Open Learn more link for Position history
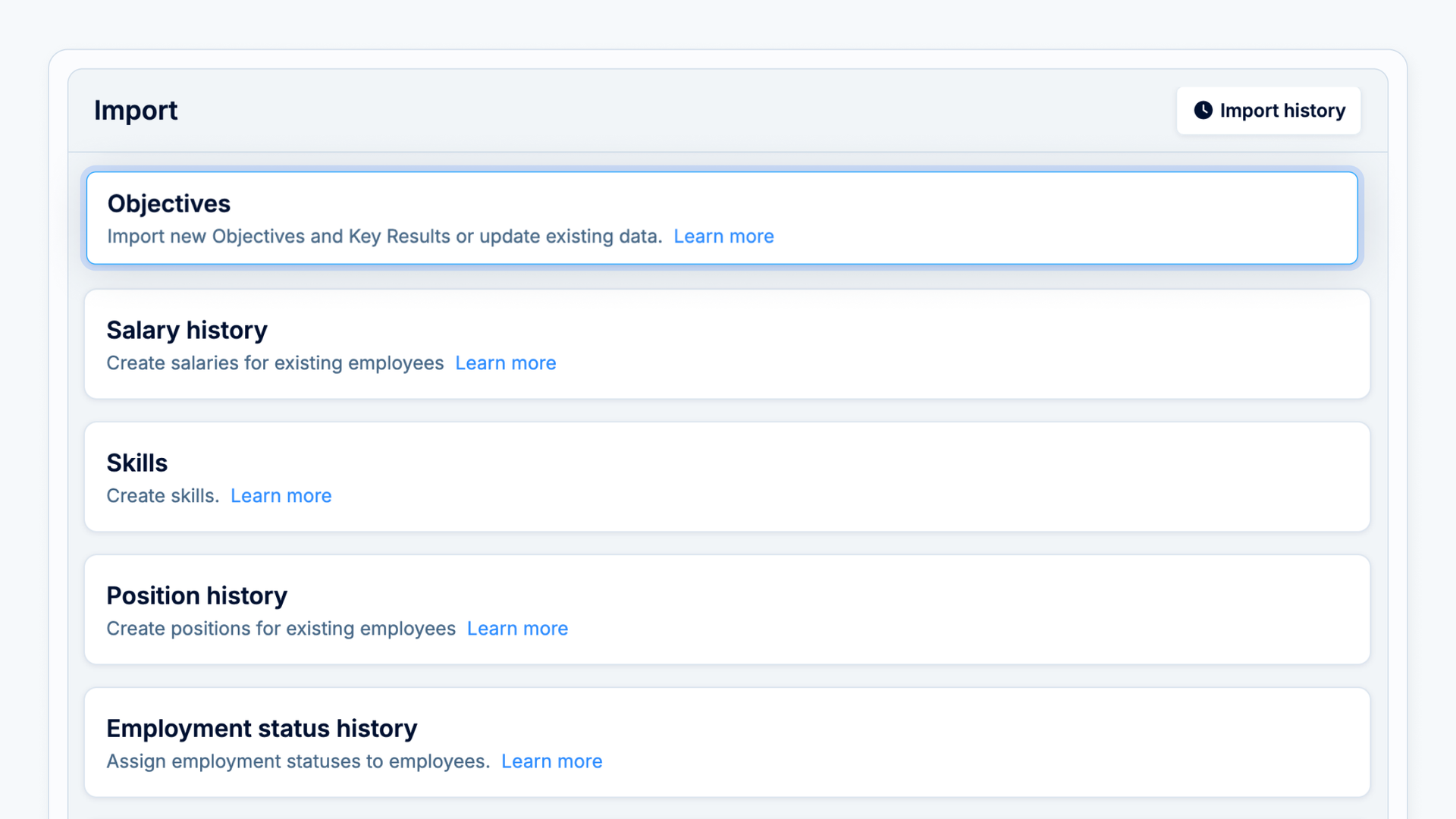Viewport: 1456px width, 819px height. (x=517, y=629)
